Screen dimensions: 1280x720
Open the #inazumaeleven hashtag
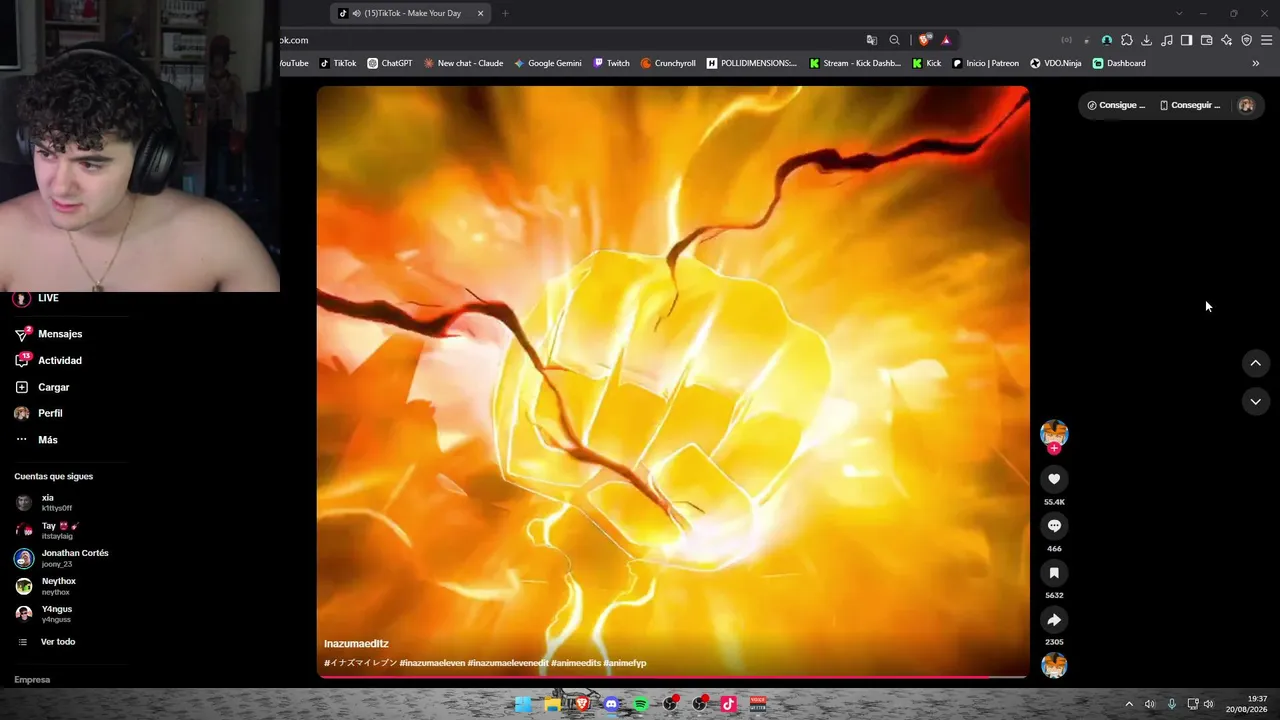pyautogui.click(x=432, y=663)
